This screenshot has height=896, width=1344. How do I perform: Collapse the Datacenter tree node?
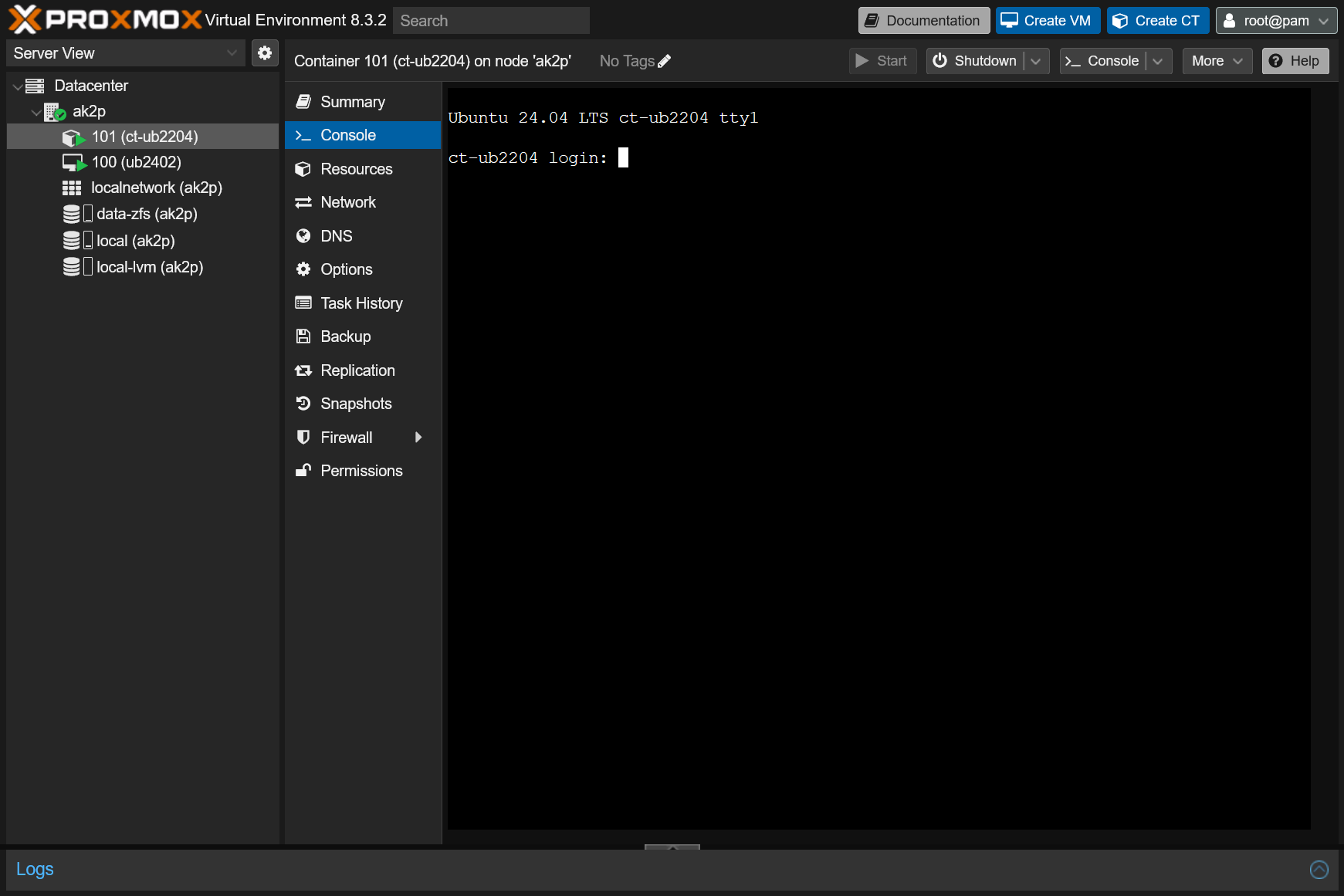click(18, 86)
